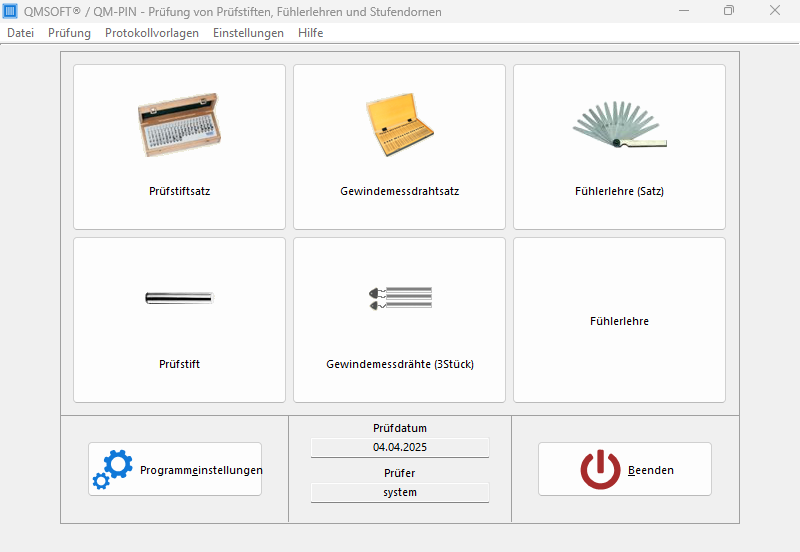Click Beenden to exit the program
The image size is (800, 552).
click(625, 469)
